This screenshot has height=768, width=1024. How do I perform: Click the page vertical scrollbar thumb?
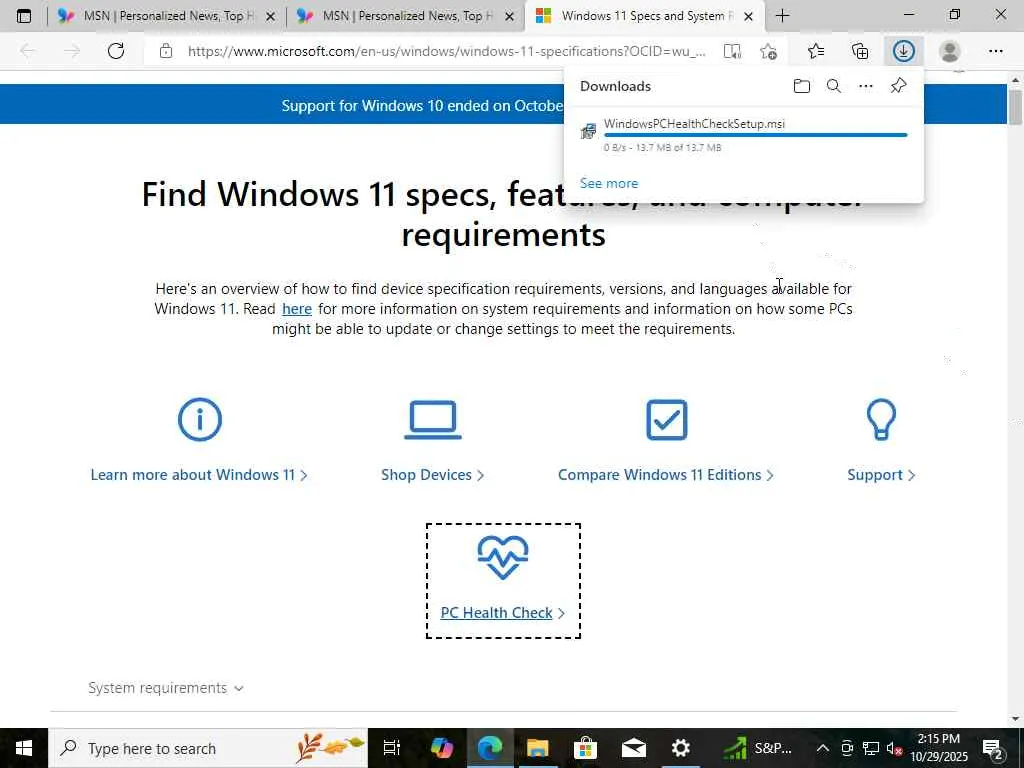point(1015,106)
